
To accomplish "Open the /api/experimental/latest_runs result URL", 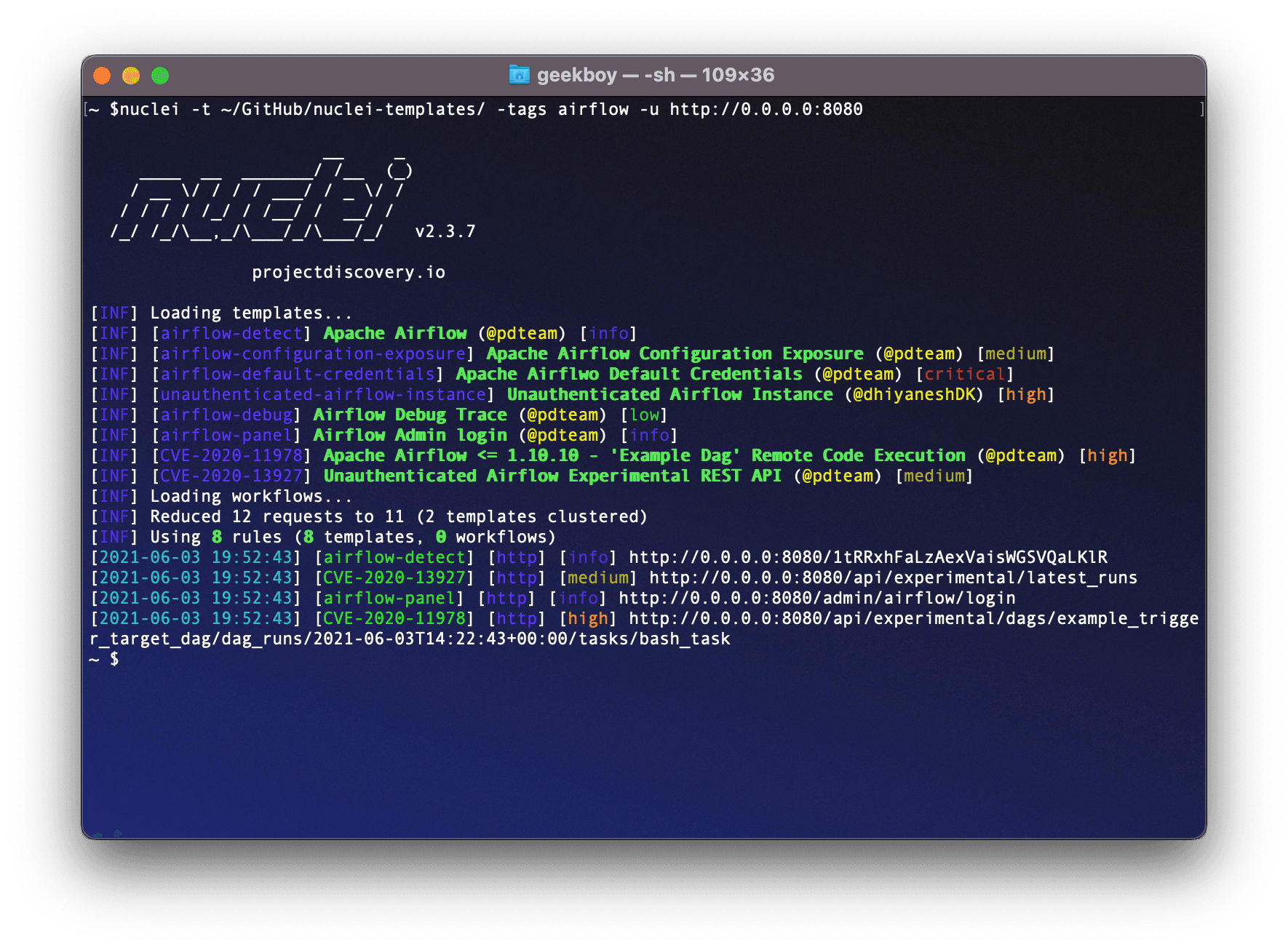I will tap(892, 578).
